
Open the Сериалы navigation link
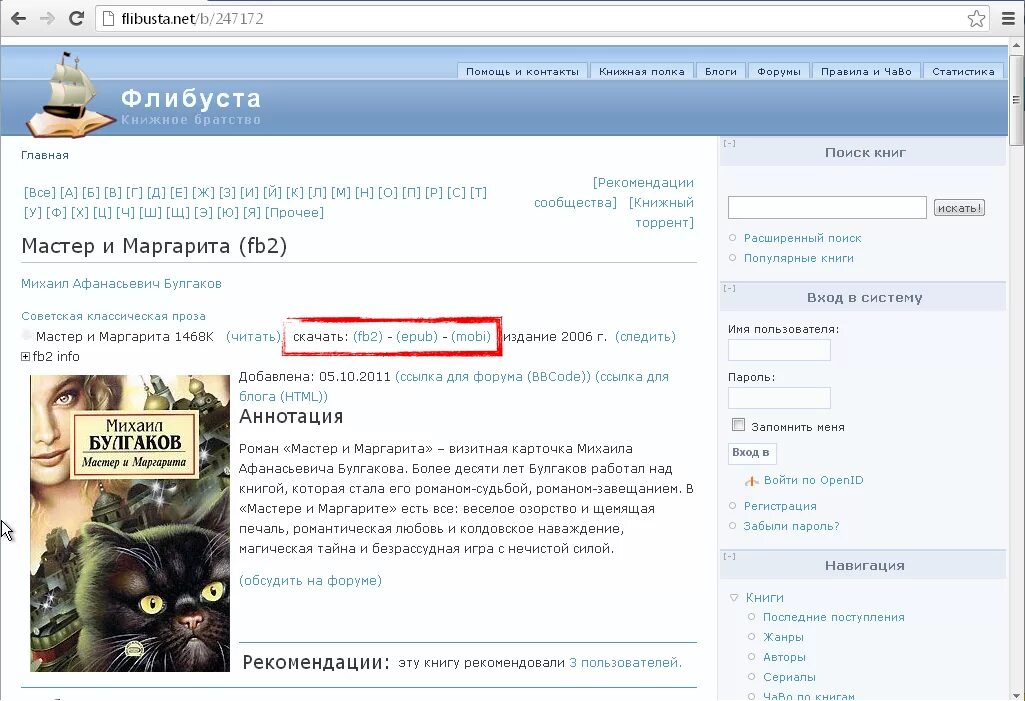(x=789, y=677)
